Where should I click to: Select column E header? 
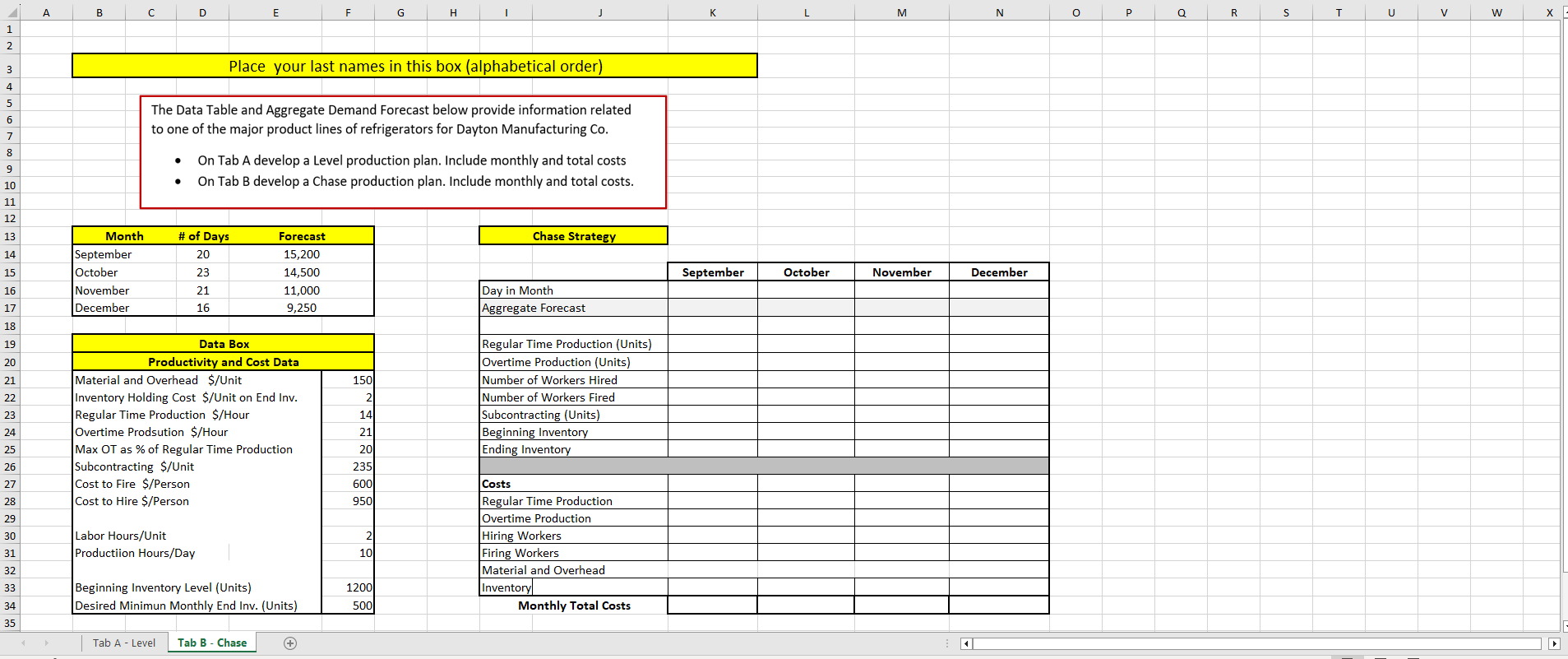(275, 12)
